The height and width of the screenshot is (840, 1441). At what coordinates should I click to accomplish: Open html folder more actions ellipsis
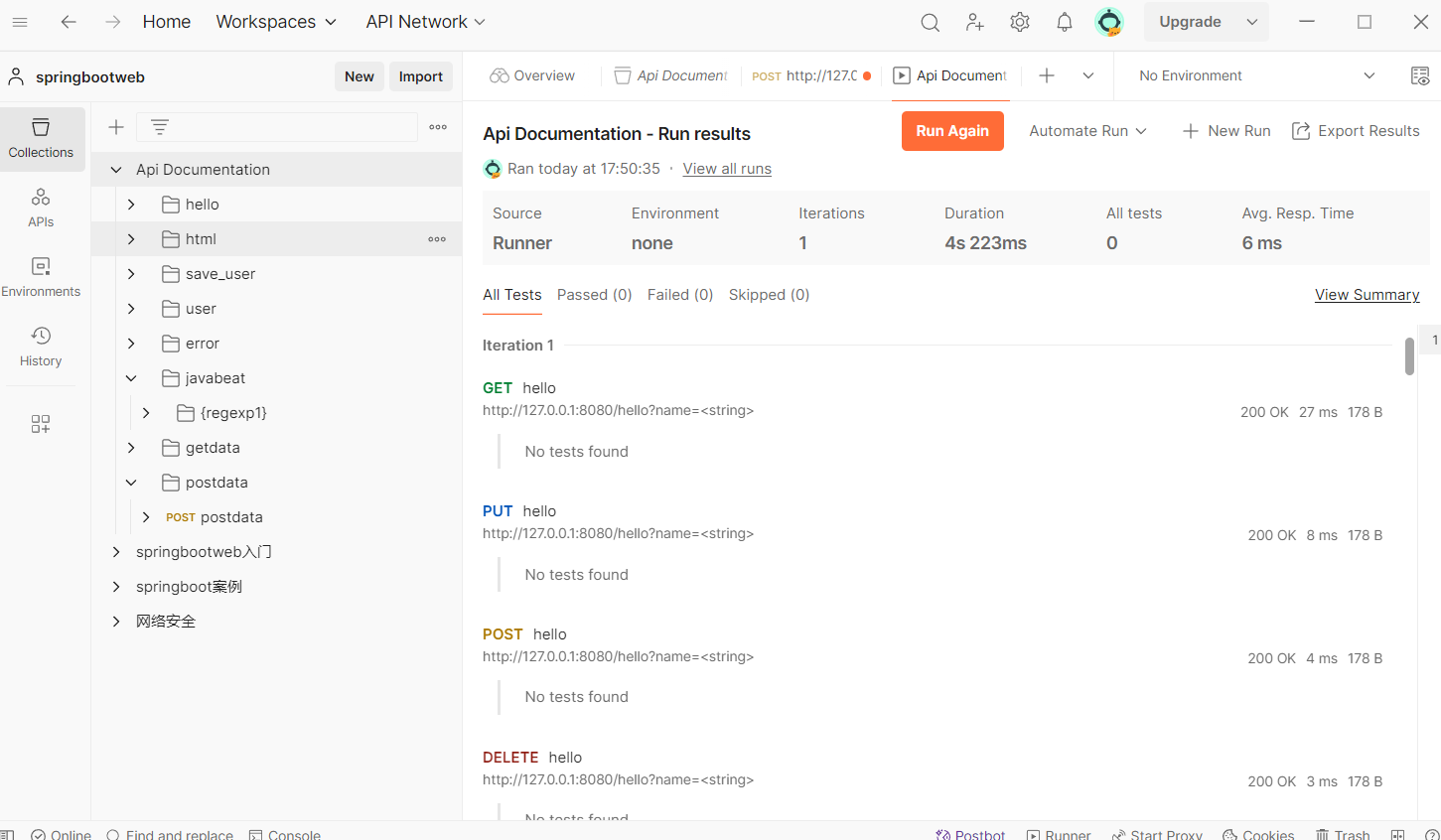[x=437, y=239]
